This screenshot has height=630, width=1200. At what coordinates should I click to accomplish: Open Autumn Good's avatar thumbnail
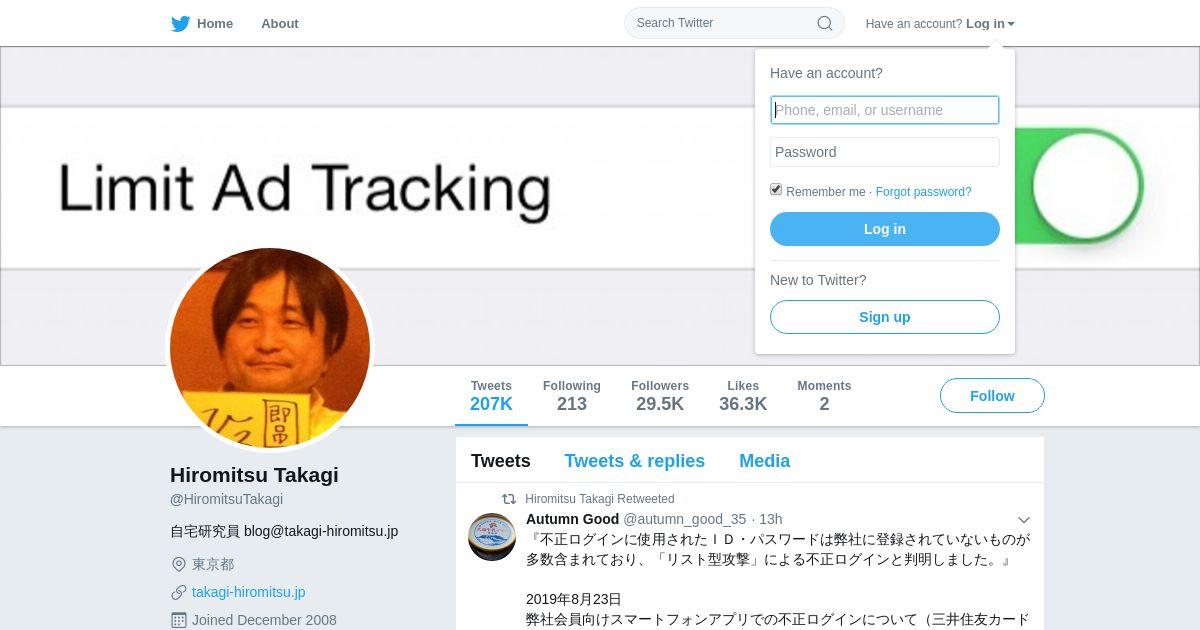(492, 537)
